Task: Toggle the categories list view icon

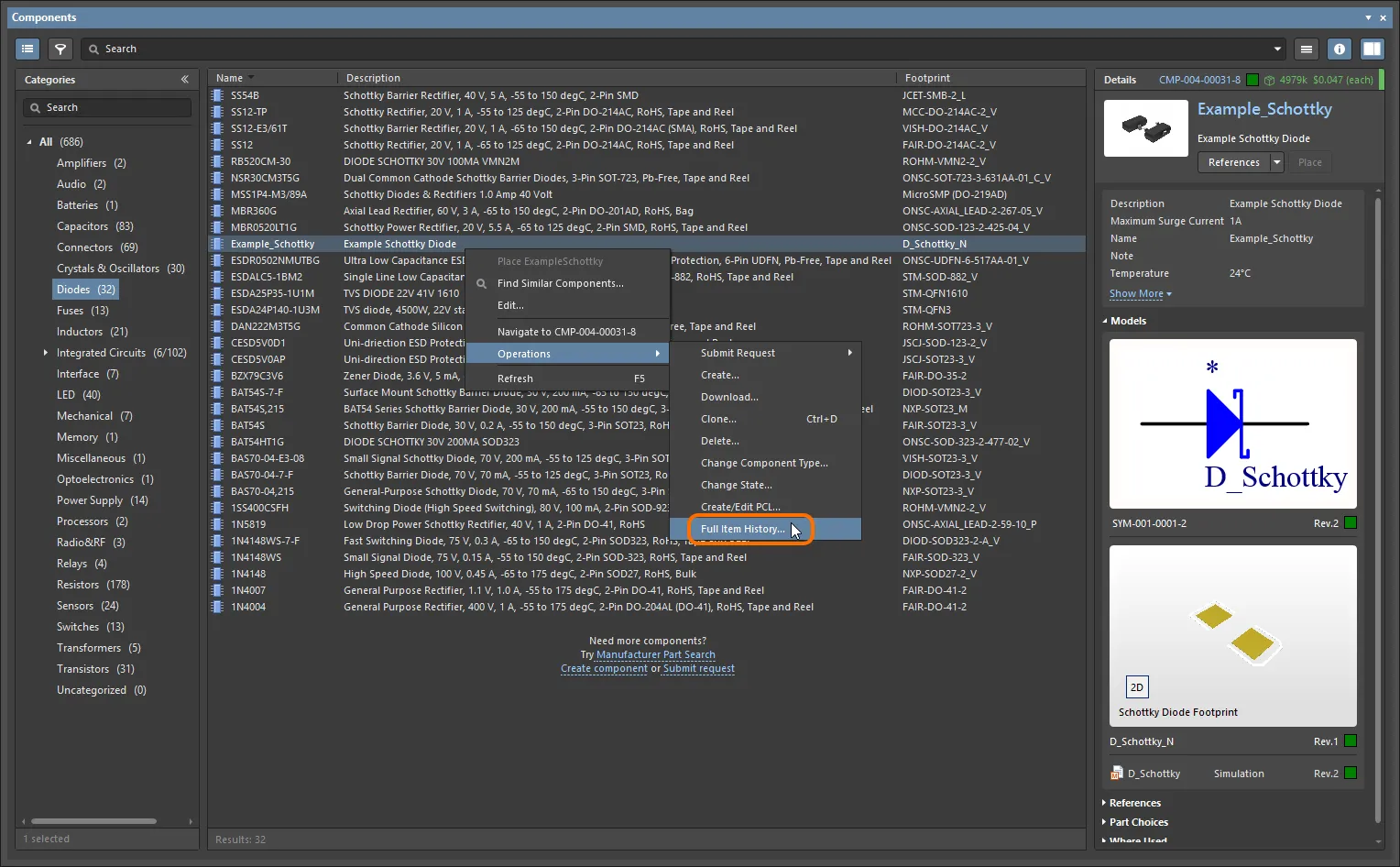Action: 27,49
